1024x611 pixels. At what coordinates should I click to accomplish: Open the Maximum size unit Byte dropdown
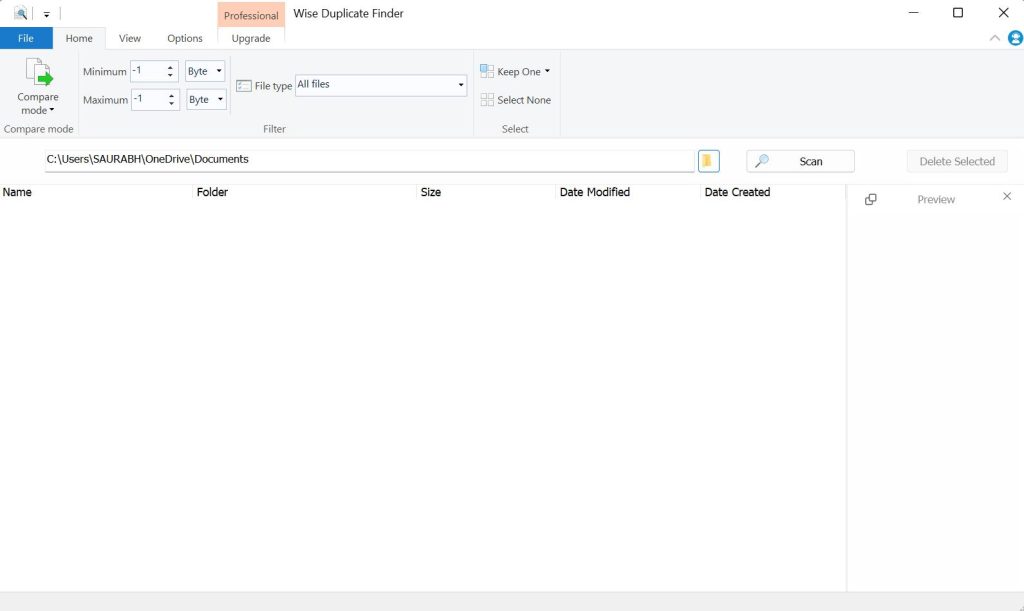pos(206,99)
